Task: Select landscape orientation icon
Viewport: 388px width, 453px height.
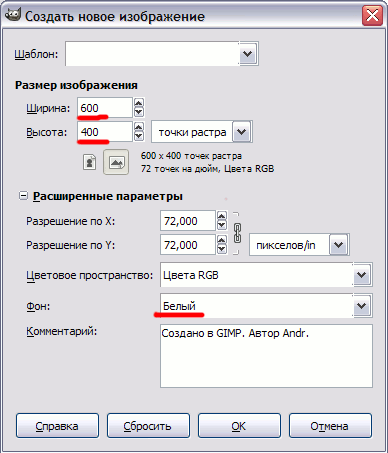Action: [x=116, y=162]
